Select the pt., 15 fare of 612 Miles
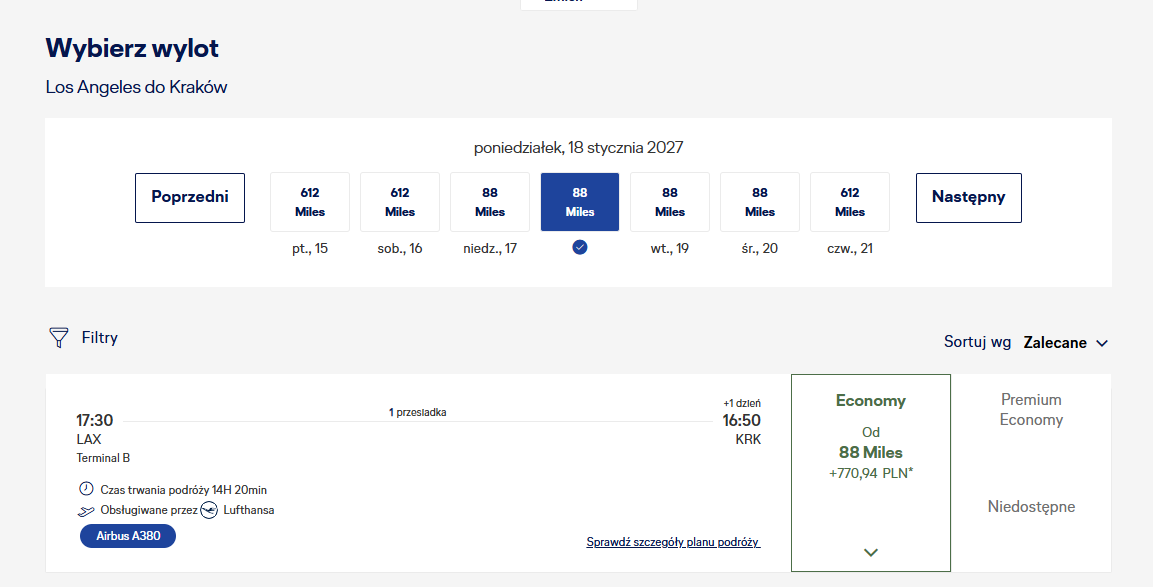 tap(310, 202)
